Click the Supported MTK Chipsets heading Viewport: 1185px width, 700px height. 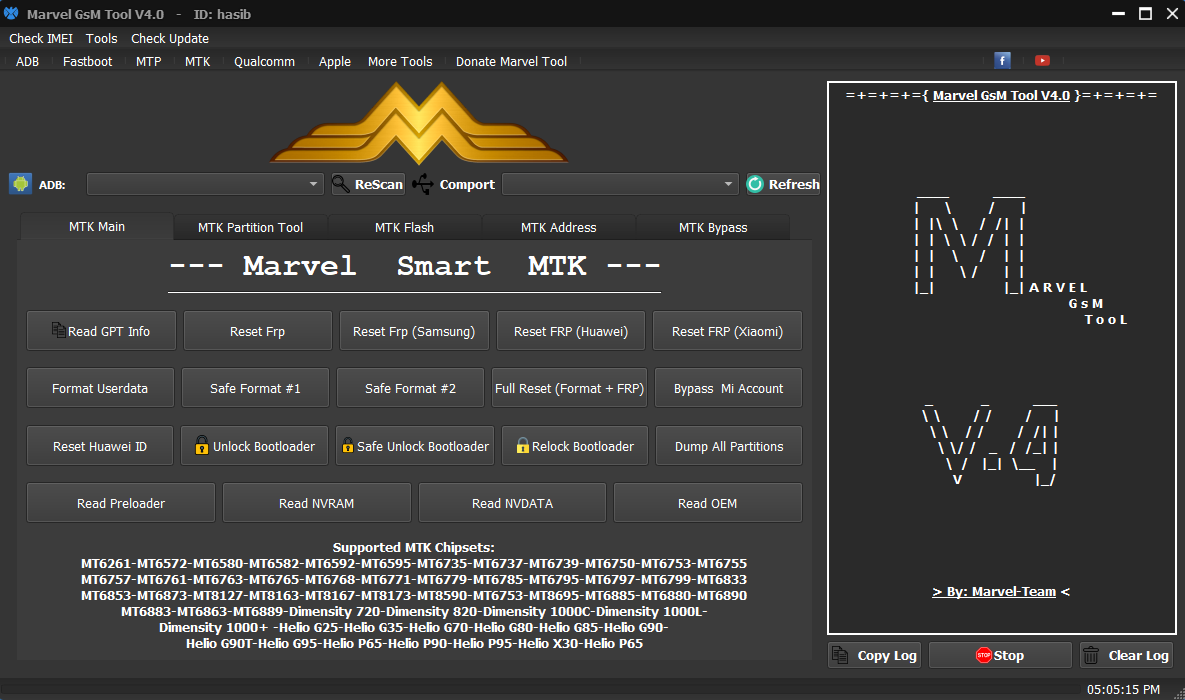coord(413,547)
